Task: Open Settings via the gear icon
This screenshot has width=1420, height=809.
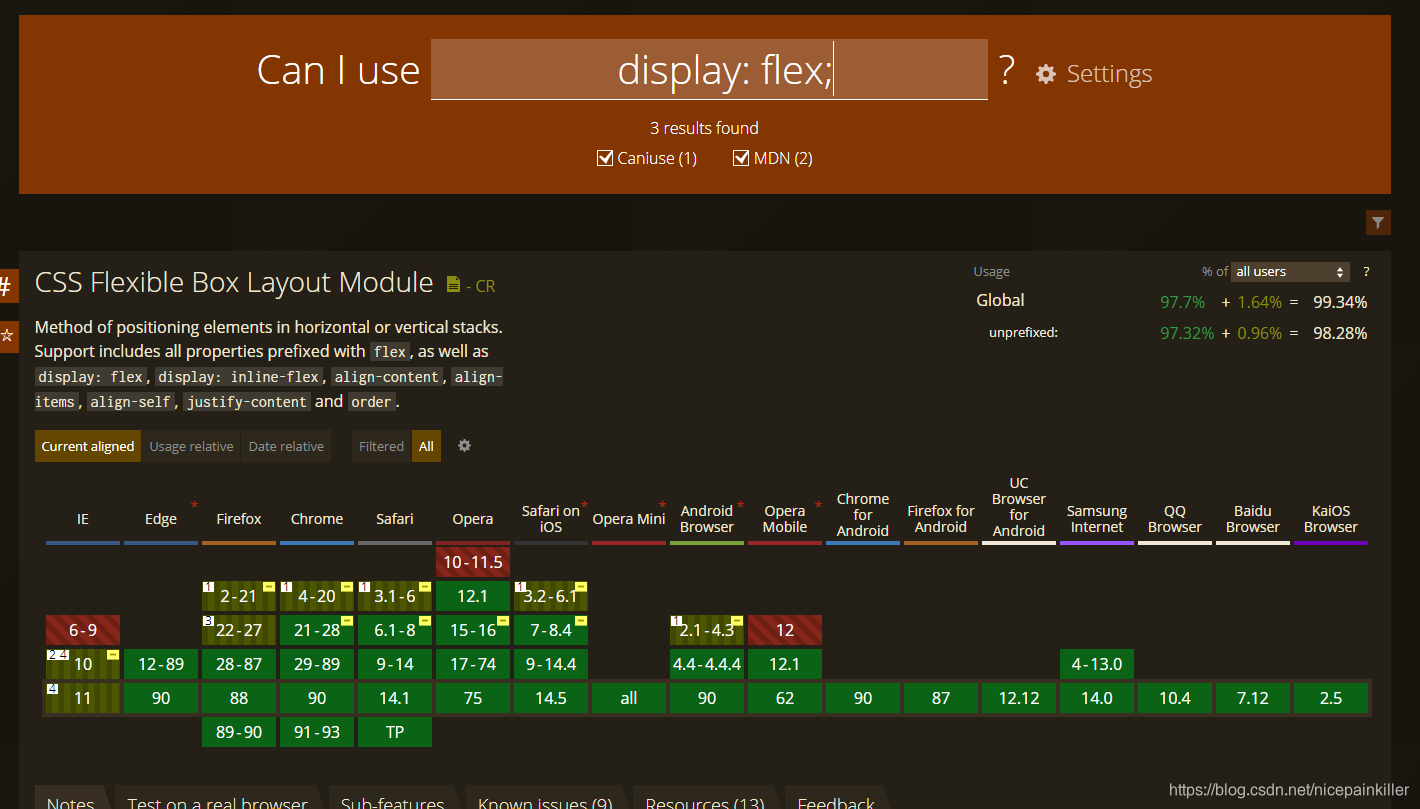Action: [x=1046, y=74]
